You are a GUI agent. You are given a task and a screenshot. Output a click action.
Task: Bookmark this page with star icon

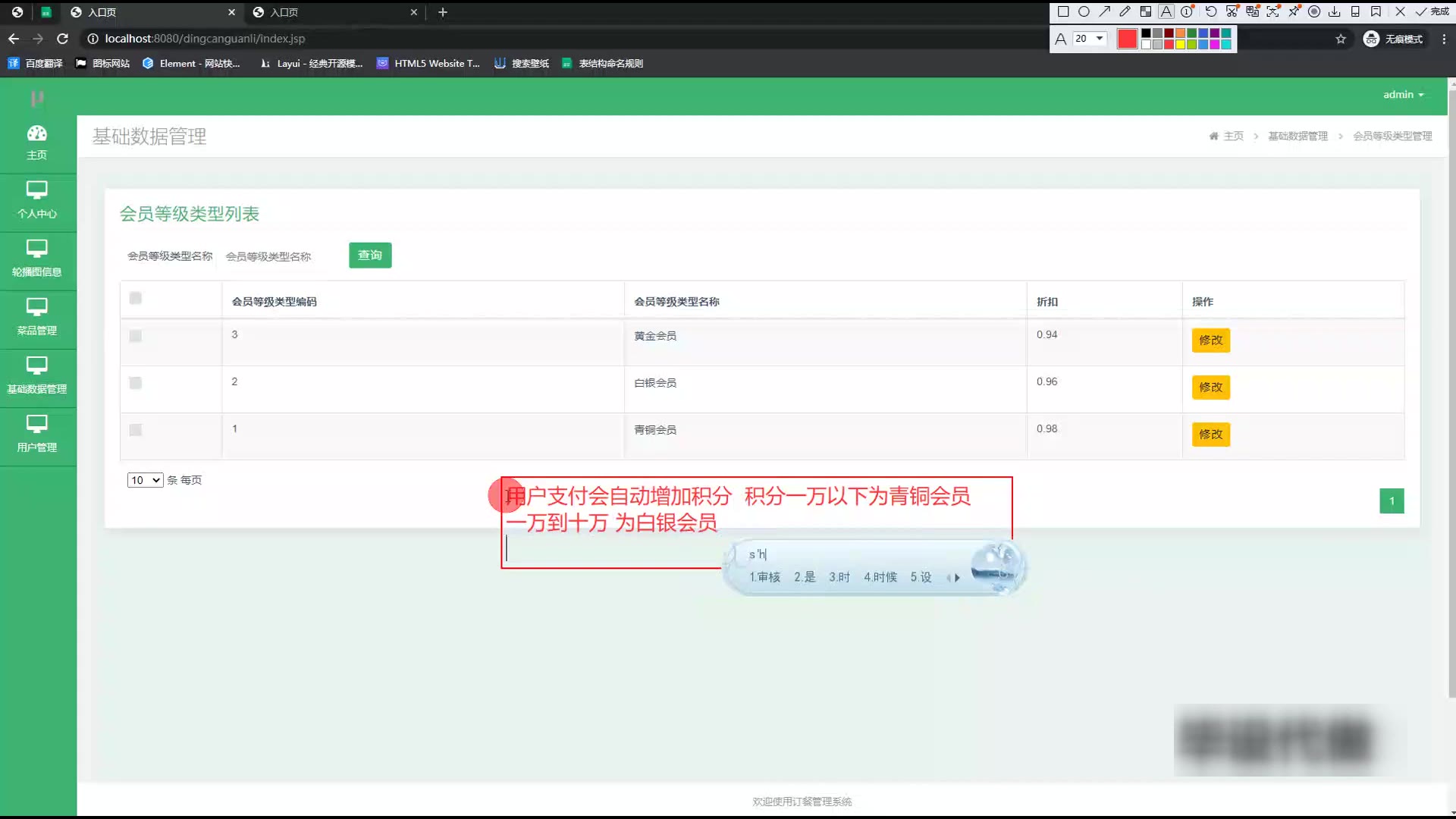(1341, 39)
